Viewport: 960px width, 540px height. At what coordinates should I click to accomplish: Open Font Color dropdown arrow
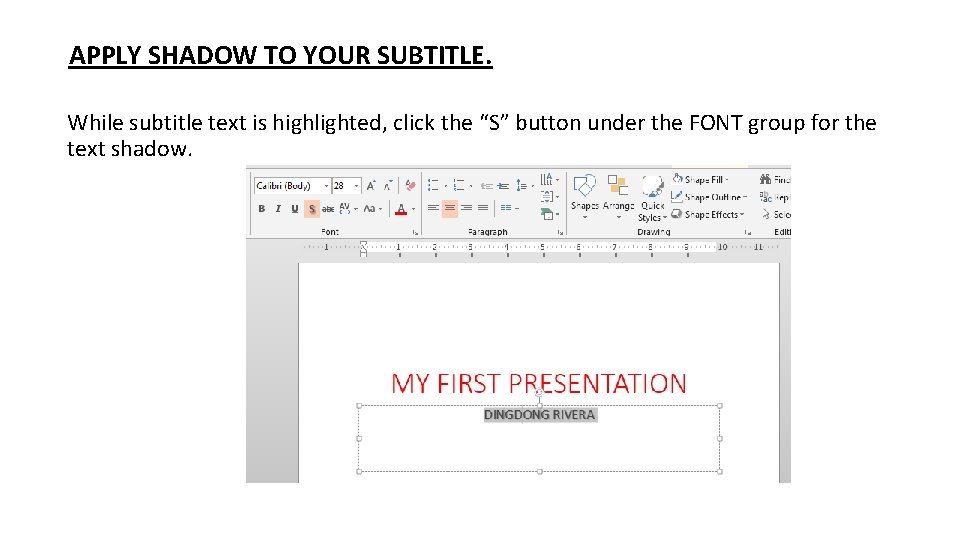pyautogui.click(x=413, y=209)
